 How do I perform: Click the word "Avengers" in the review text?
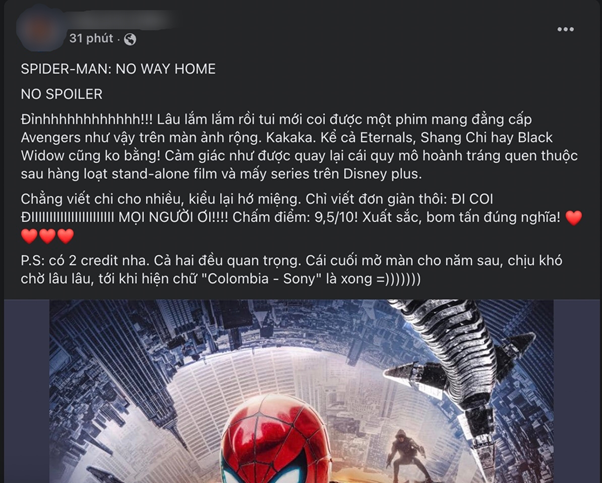(x=50, y=137)
